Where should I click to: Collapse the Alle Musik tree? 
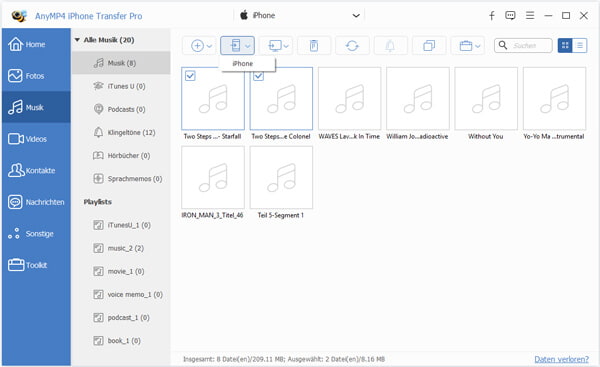(x=77, y=40)
